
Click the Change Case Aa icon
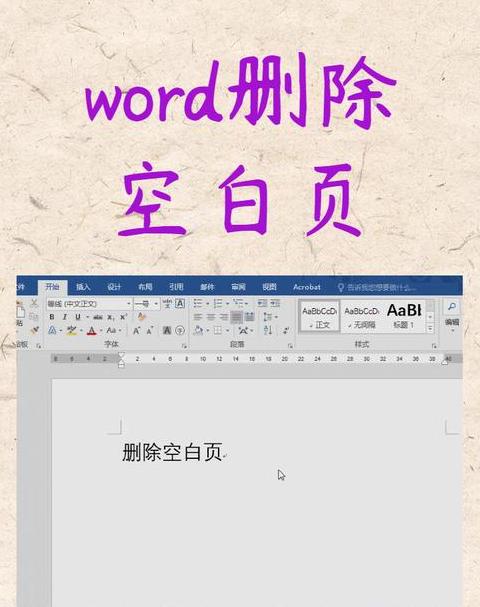tap(111, 330)
